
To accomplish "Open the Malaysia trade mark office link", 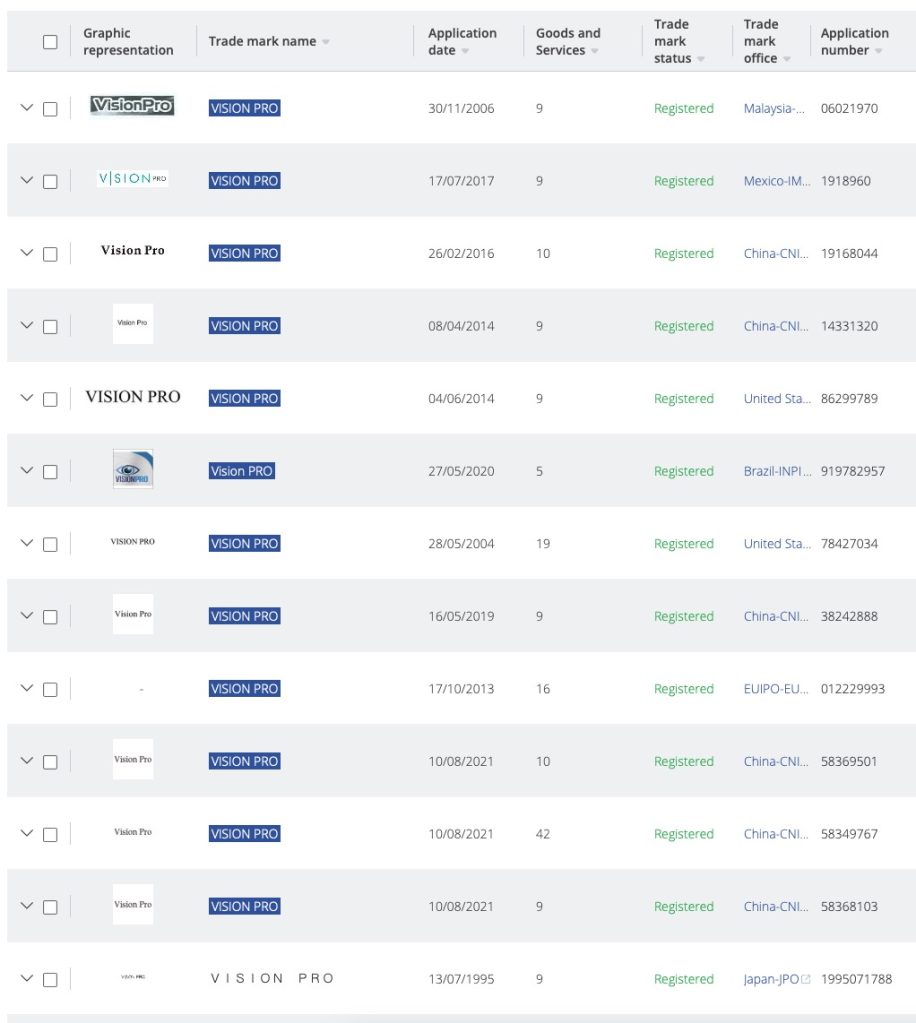I will [x=774, y=109].
